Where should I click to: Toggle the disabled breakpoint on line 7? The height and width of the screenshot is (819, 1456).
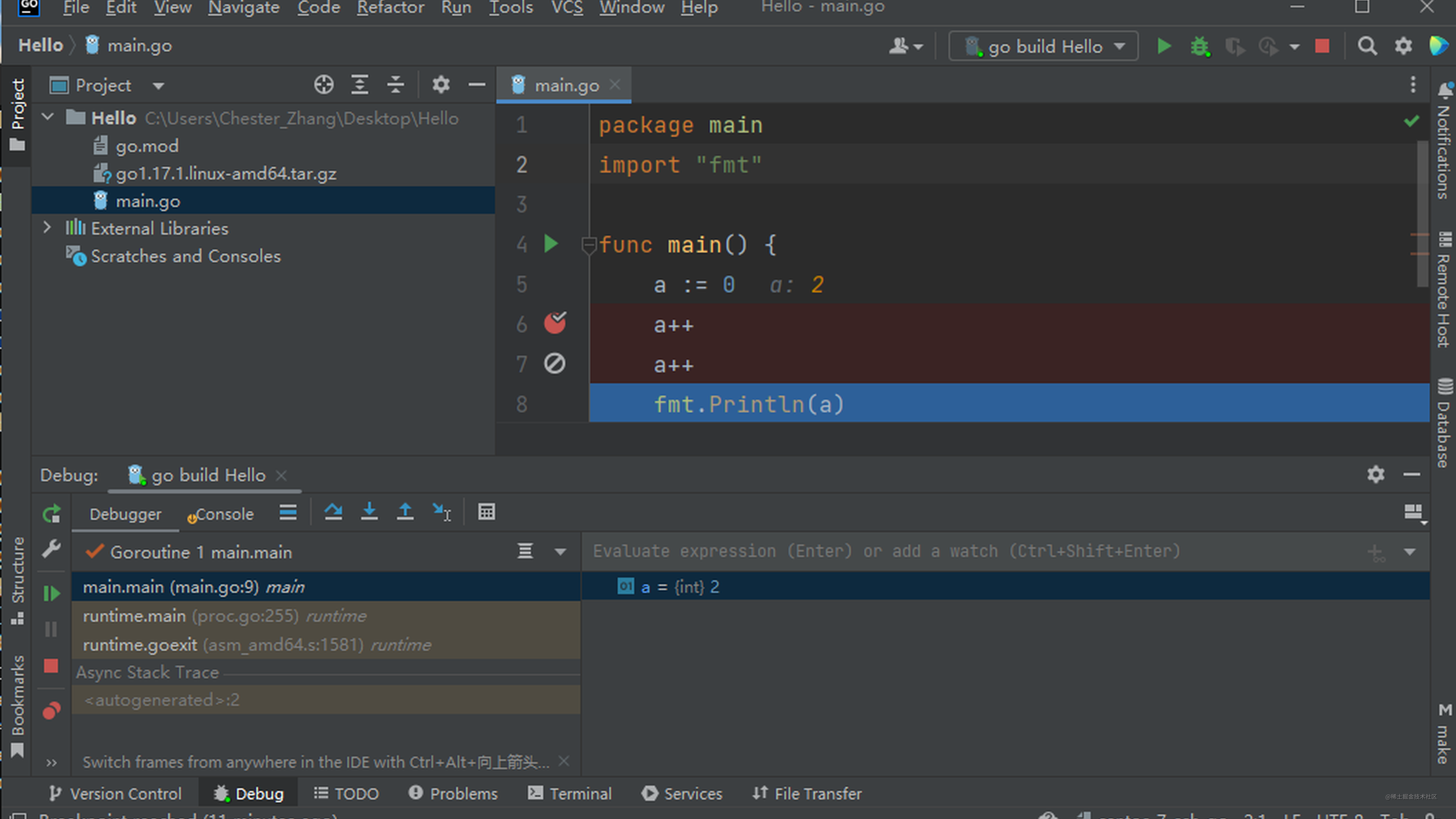[554, 364]
